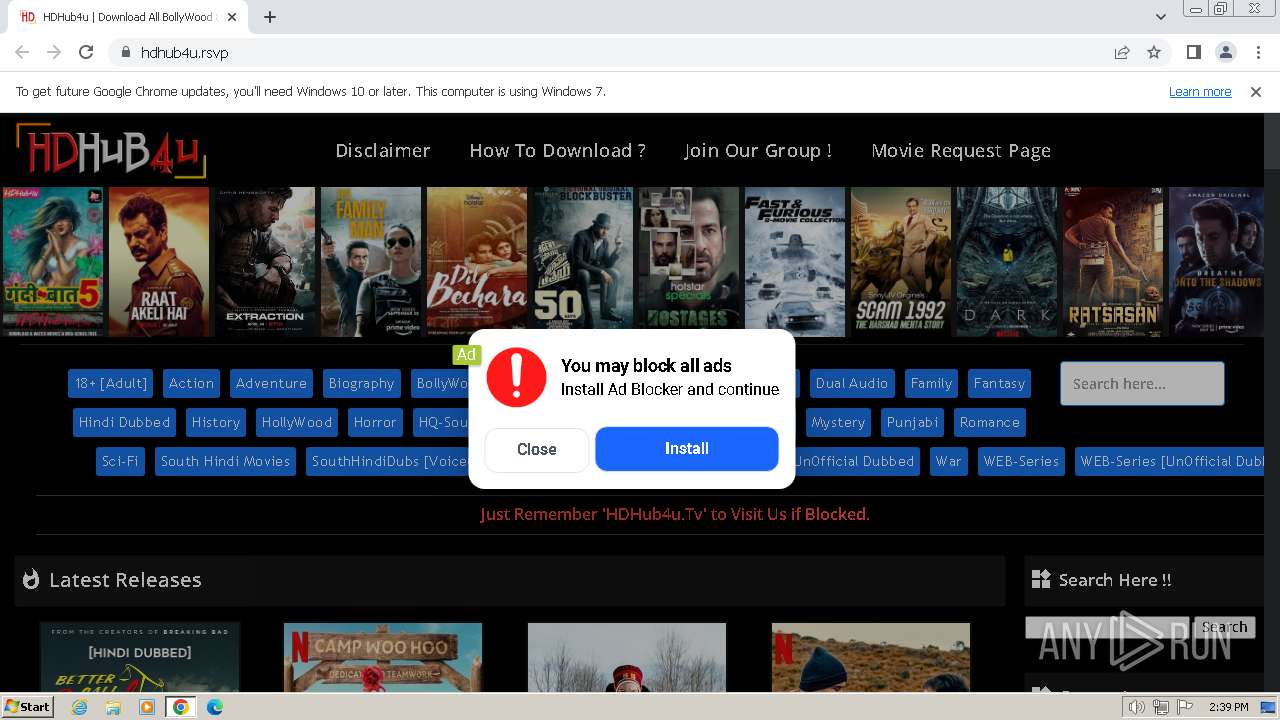Open the Disclaimer menu item
Image resolution: width=1280 pixels, height=720 pixels.
click(383, 151)
